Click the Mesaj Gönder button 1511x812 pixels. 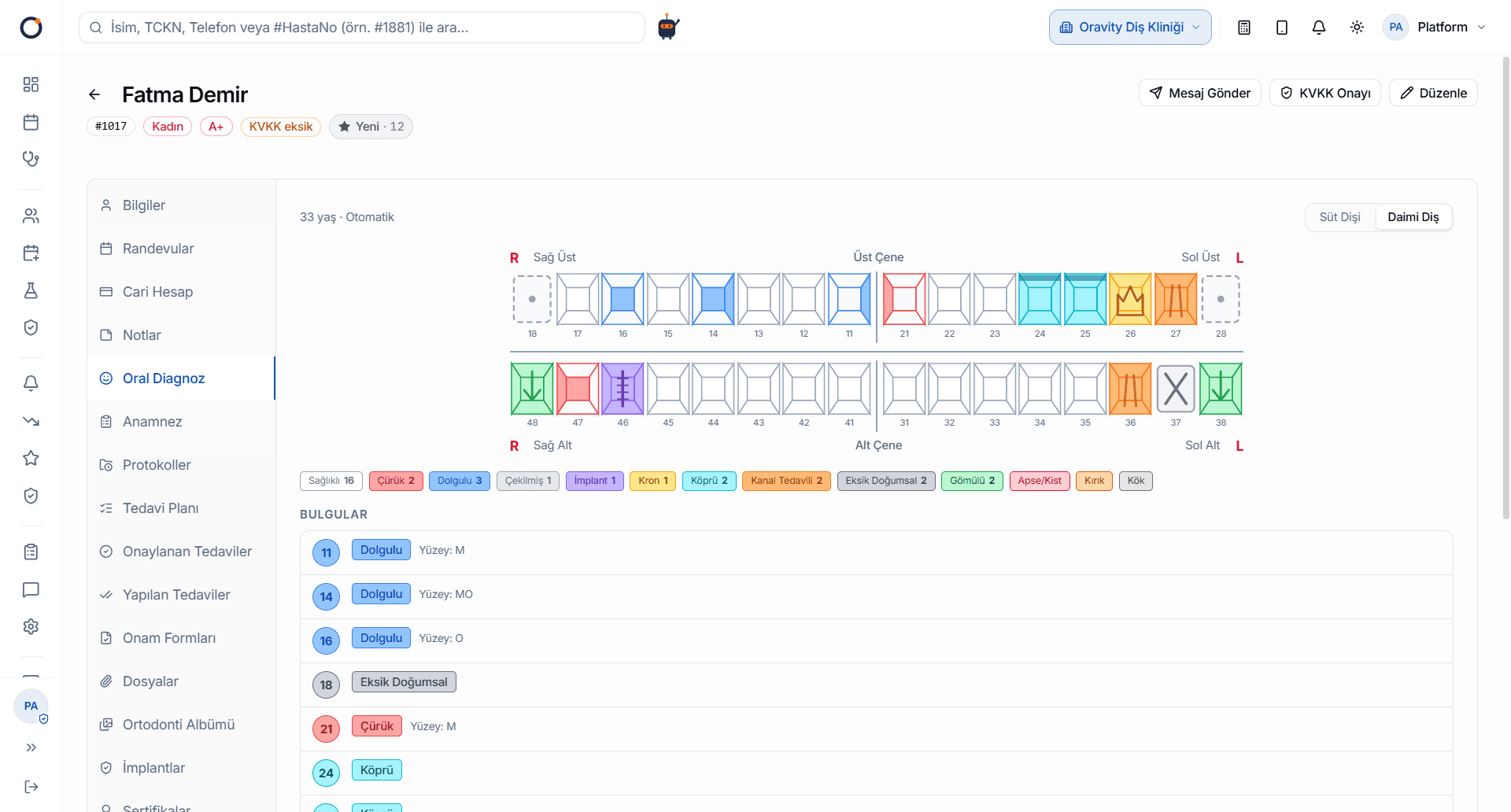click(1199, 93)
